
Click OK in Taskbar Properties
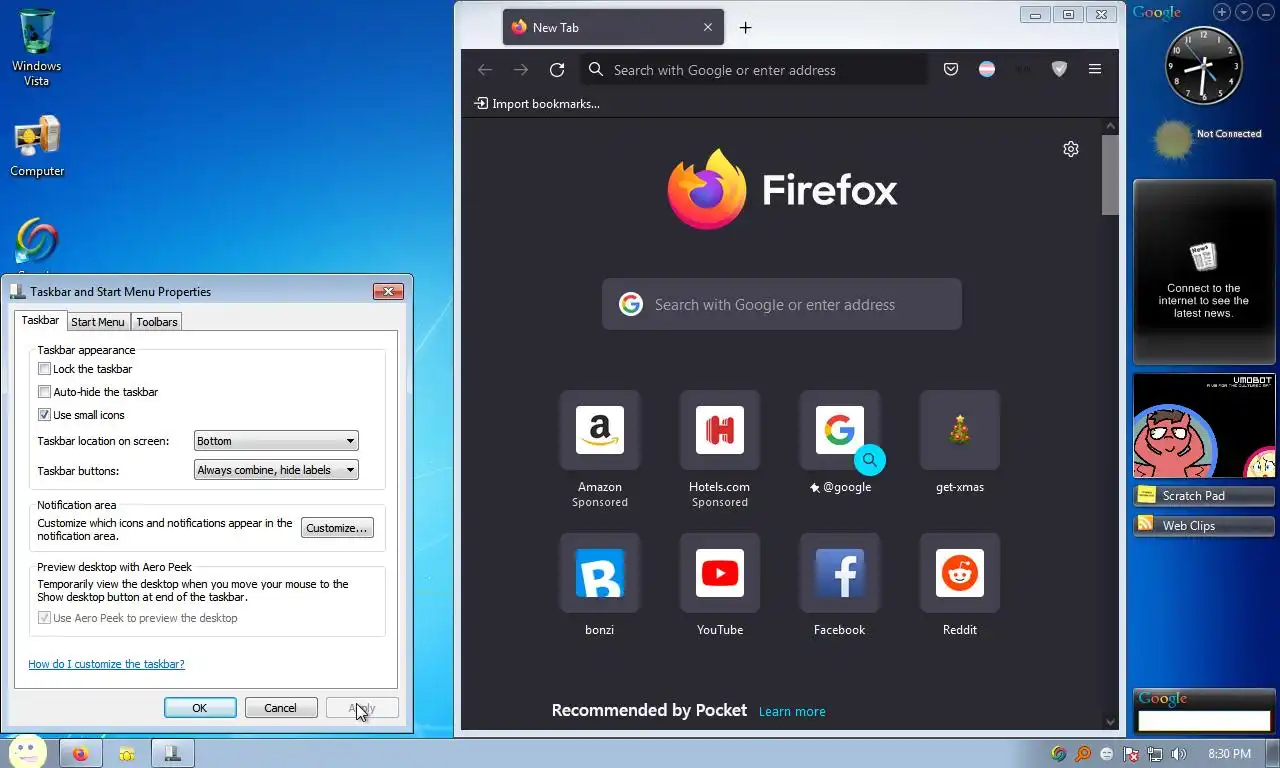200,708
